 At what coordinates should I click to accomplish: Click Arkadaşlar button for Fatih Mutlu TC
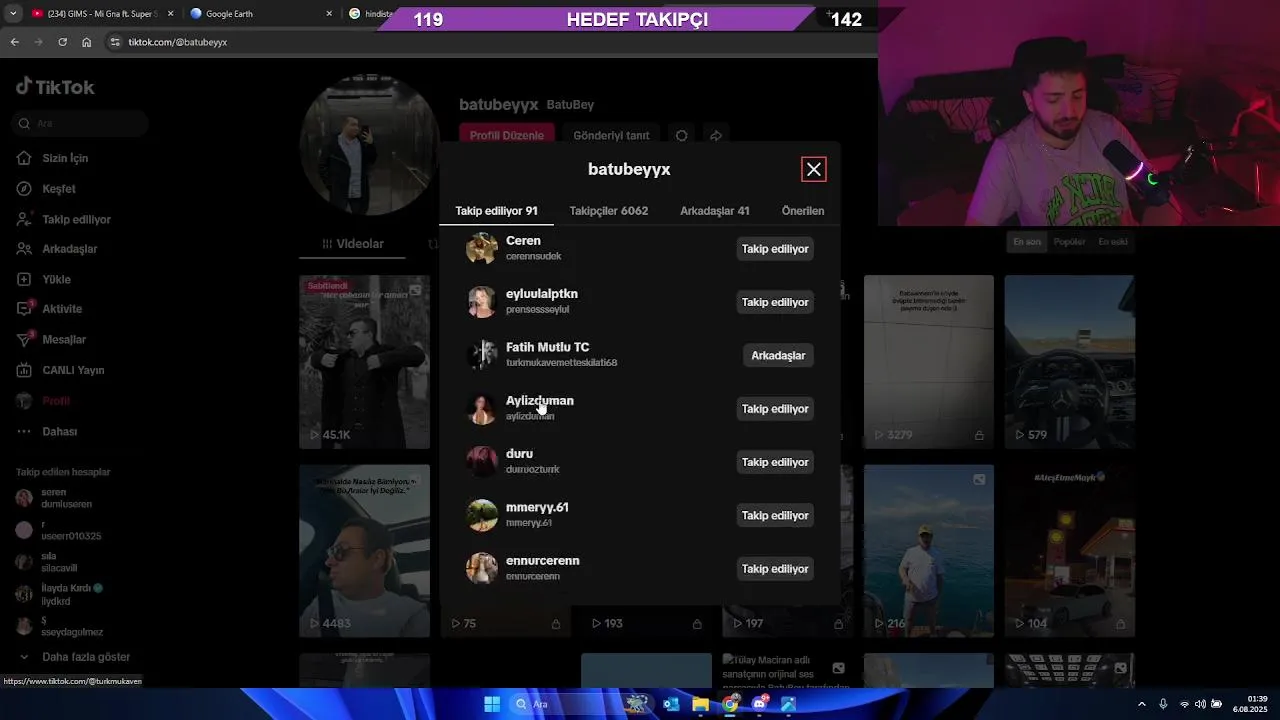coord(778,356)
